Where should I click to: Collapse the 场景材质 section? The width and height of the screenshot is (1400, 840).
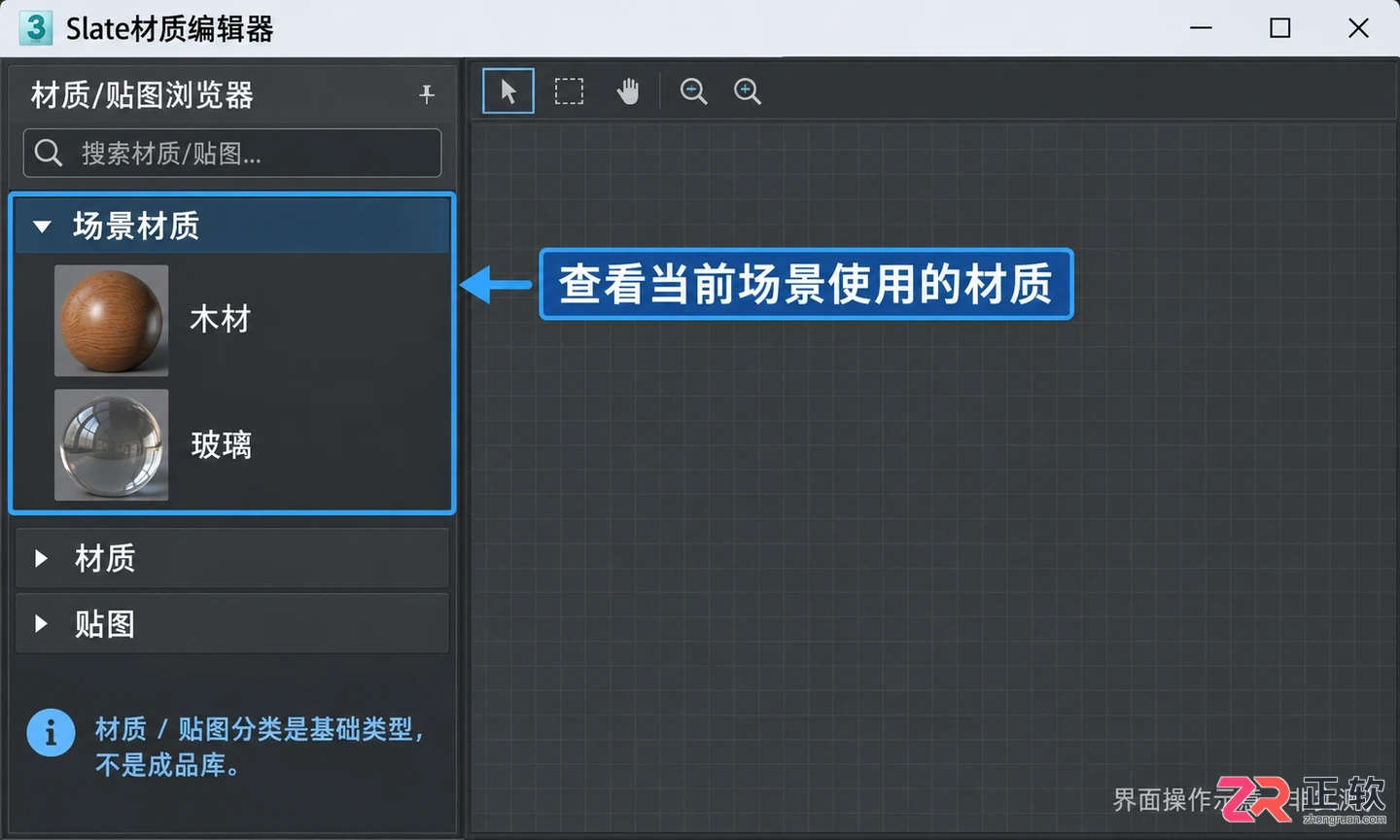(42, 227)
